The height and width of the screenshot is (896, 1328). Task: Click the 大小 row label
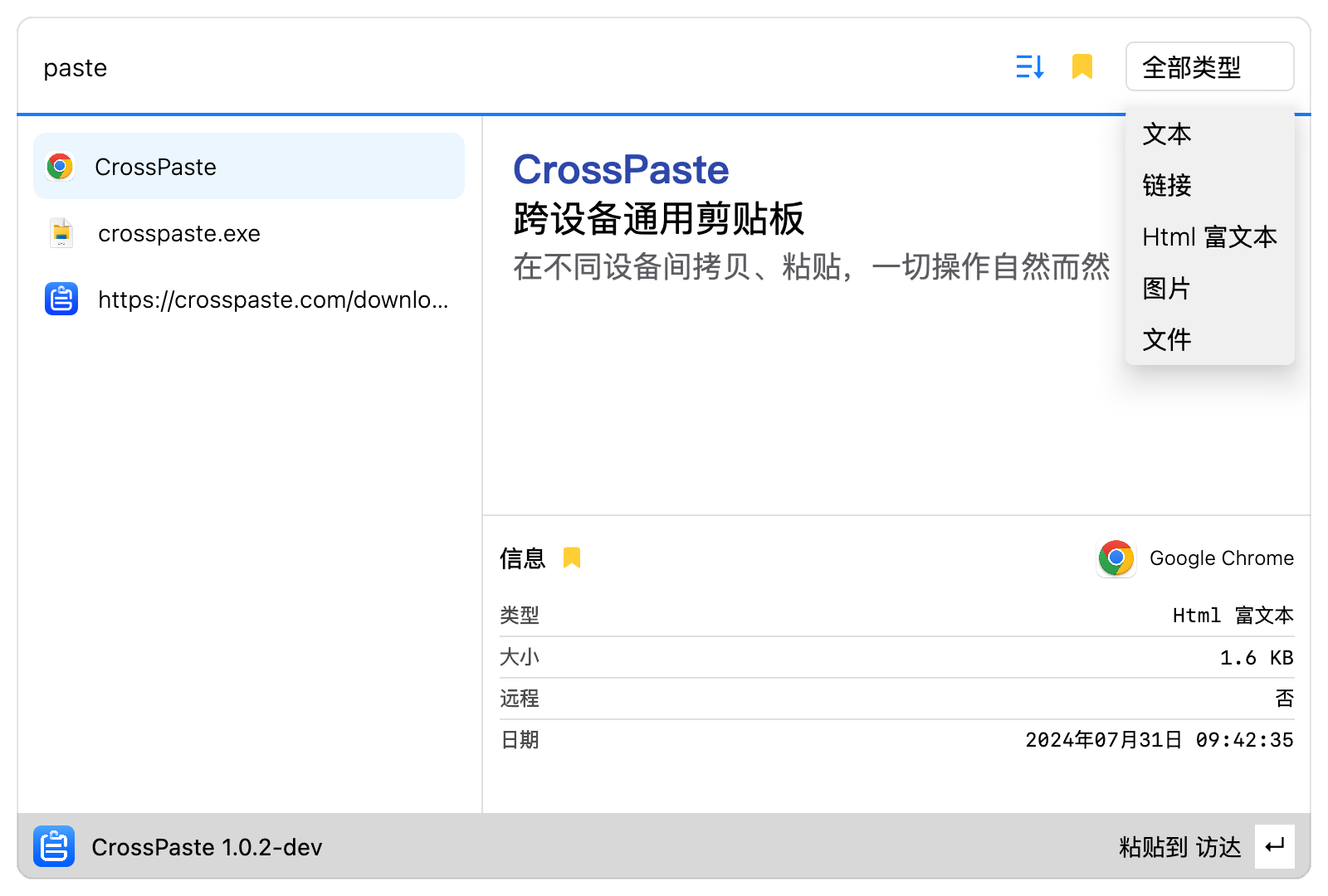[x=520, y=657]
